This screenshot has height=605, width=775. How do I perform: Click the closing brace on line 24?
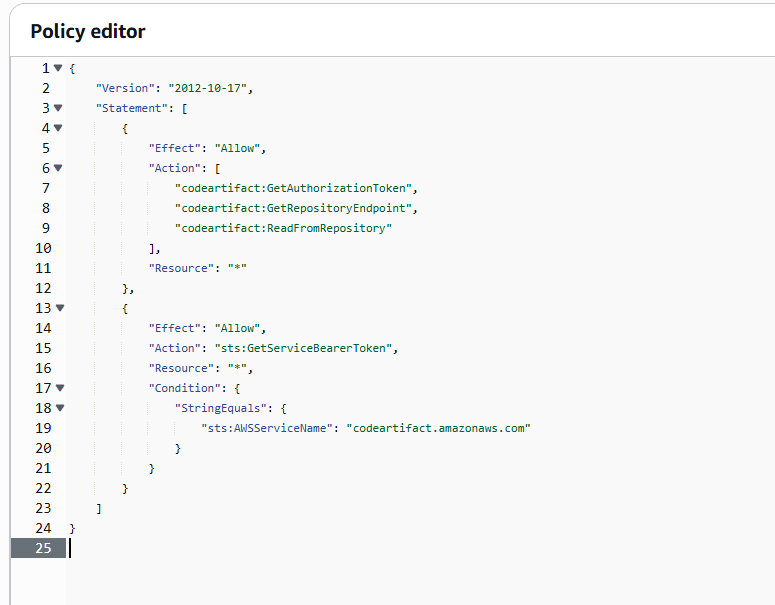pos(72,528)
